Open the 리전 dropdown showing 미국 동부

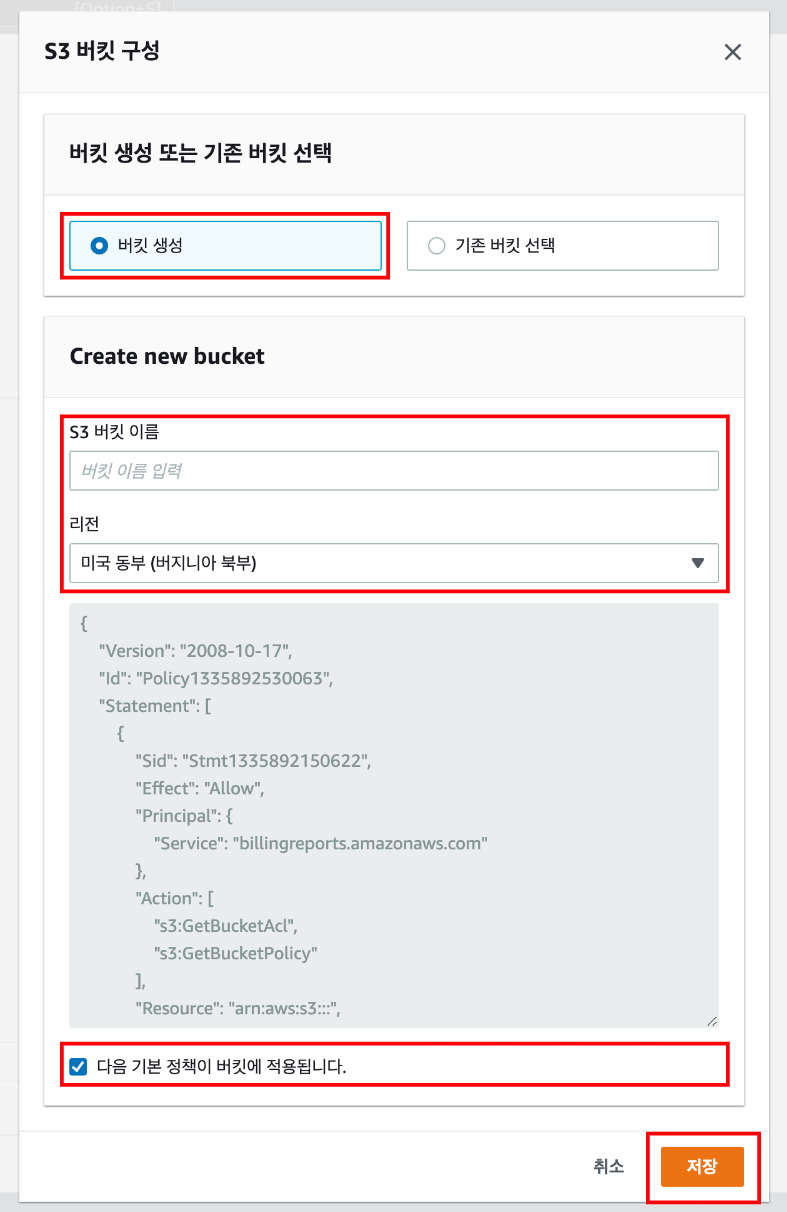[380, 563]
